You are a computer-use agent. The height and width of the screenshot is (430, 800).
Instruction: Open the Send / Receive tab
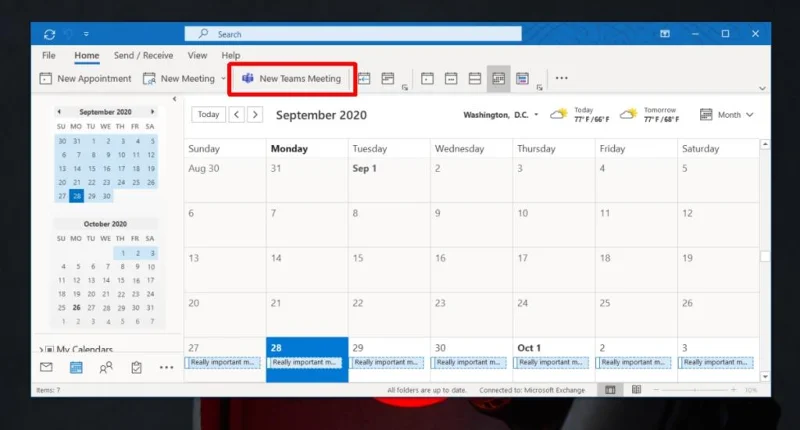143,55
